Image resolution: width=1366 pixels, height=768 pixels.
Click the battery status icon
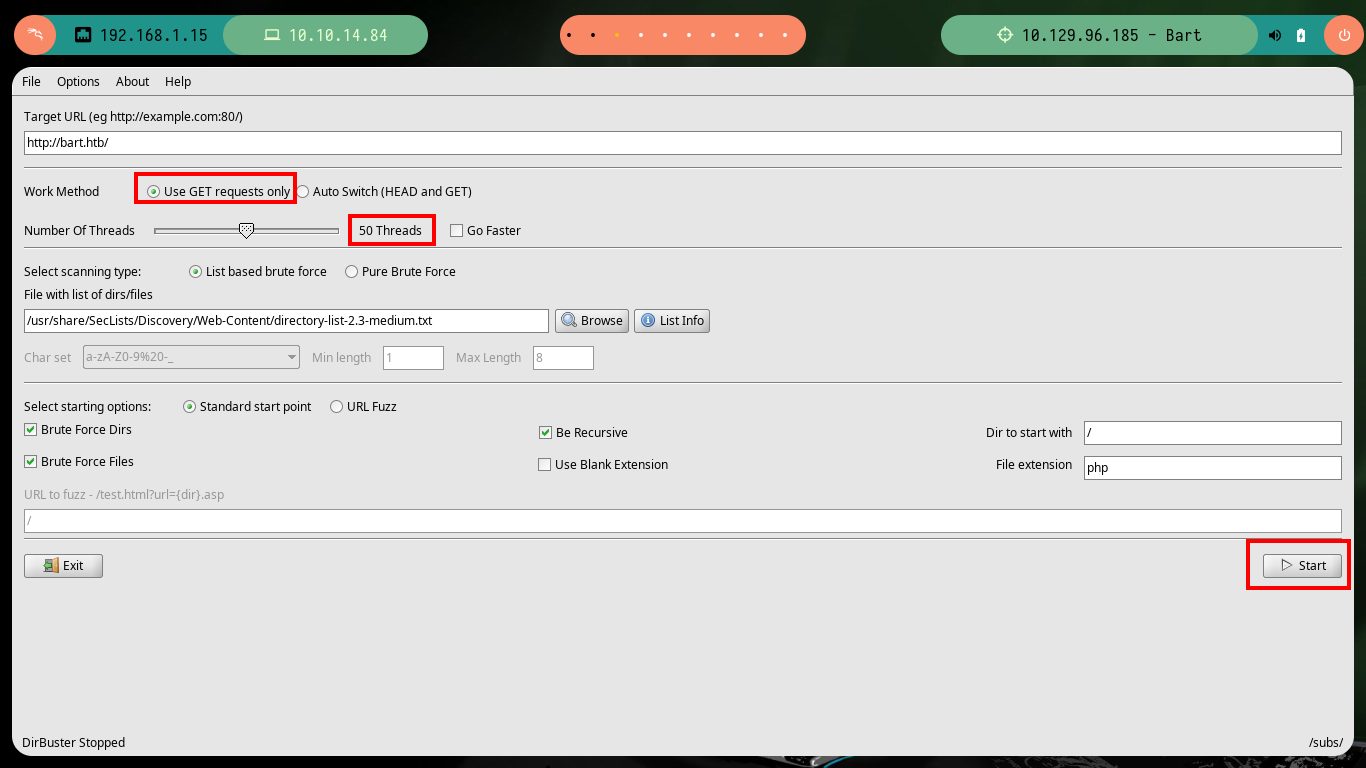click(1301, 35)
